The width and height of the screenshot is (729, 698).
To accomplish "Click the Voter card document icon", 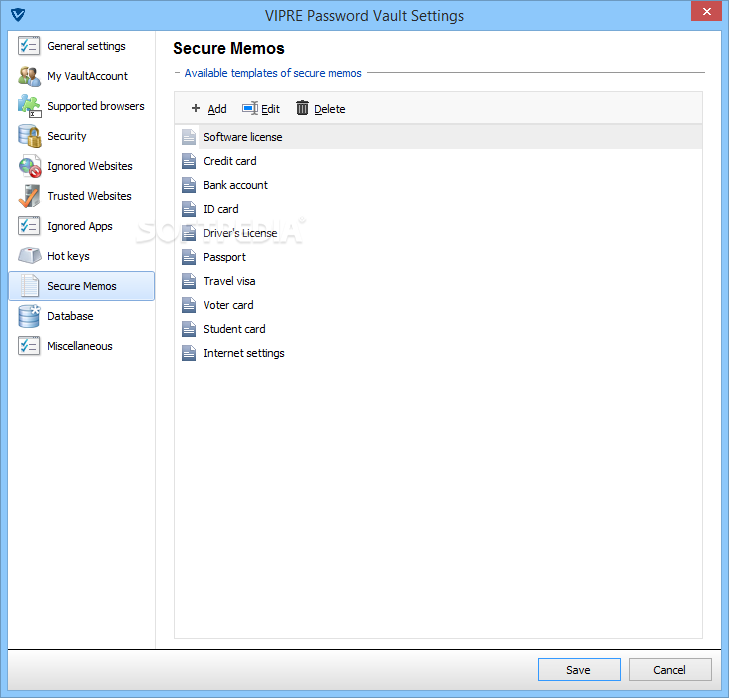I will coord(189,305).
